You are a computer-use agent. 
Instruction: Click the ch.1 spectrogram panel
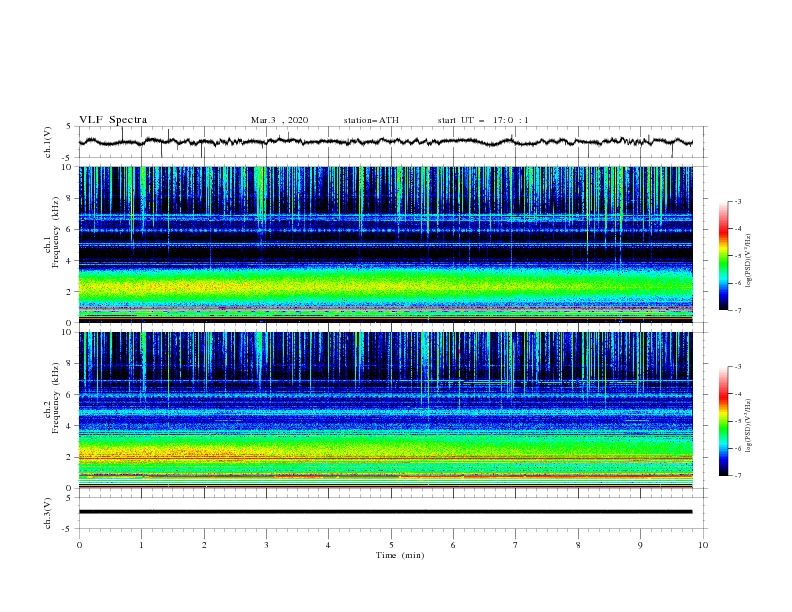(386, 244)
